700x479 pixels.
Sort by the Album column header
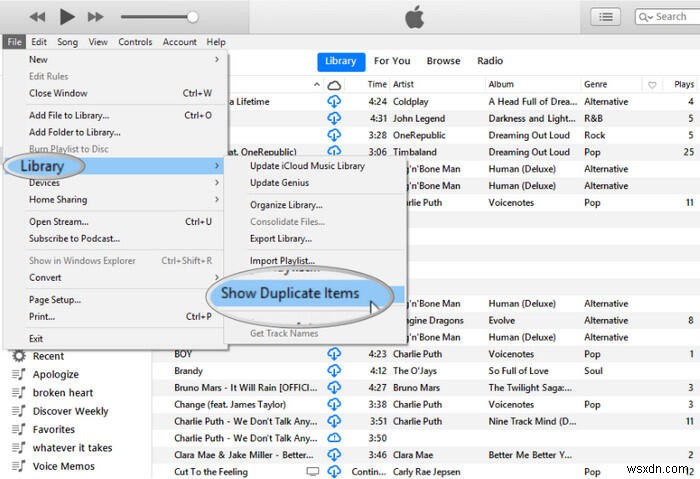501,84
